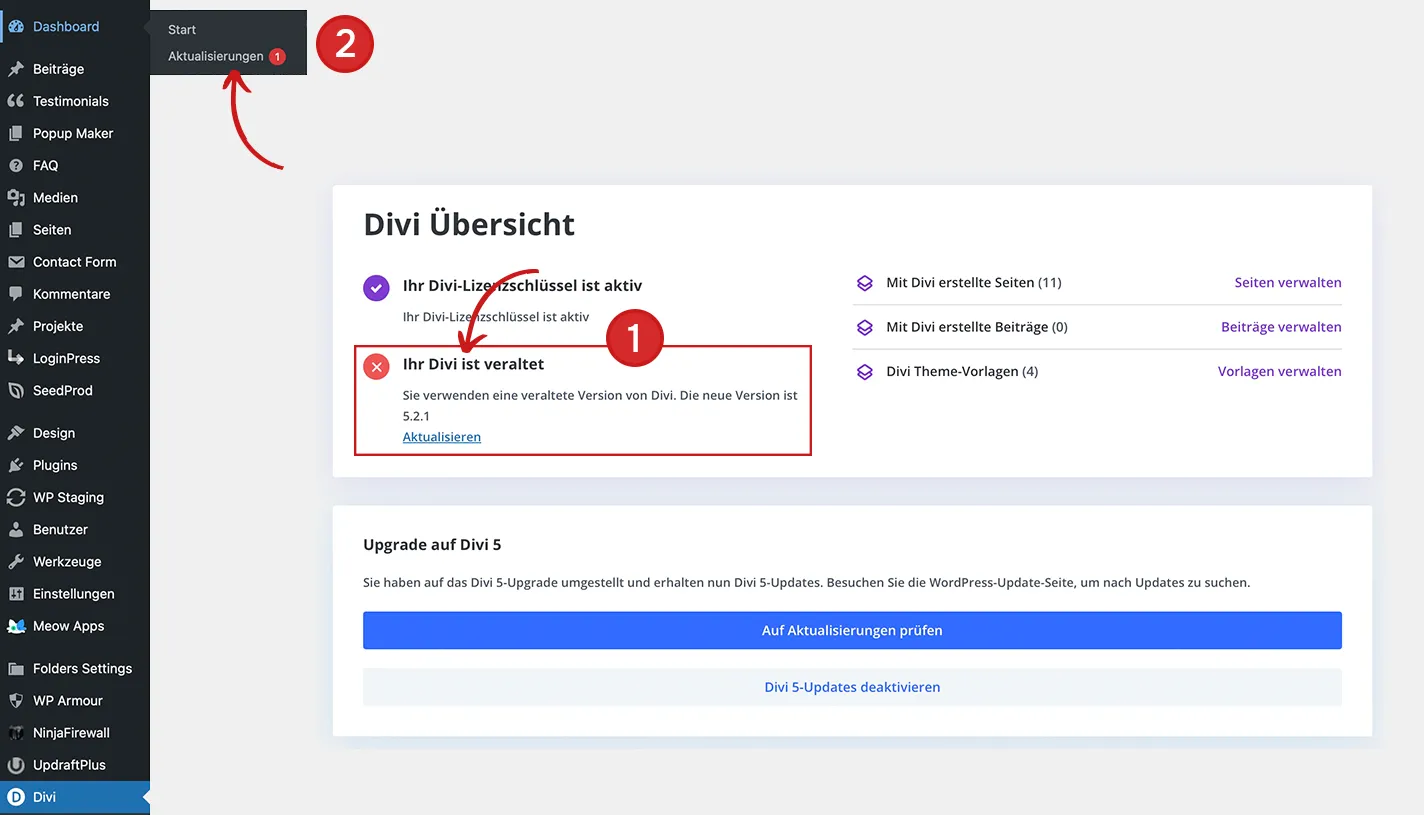Open Seiten verwalten
This screenshot has height=815, width=1424.
[x=1288, y=282]
